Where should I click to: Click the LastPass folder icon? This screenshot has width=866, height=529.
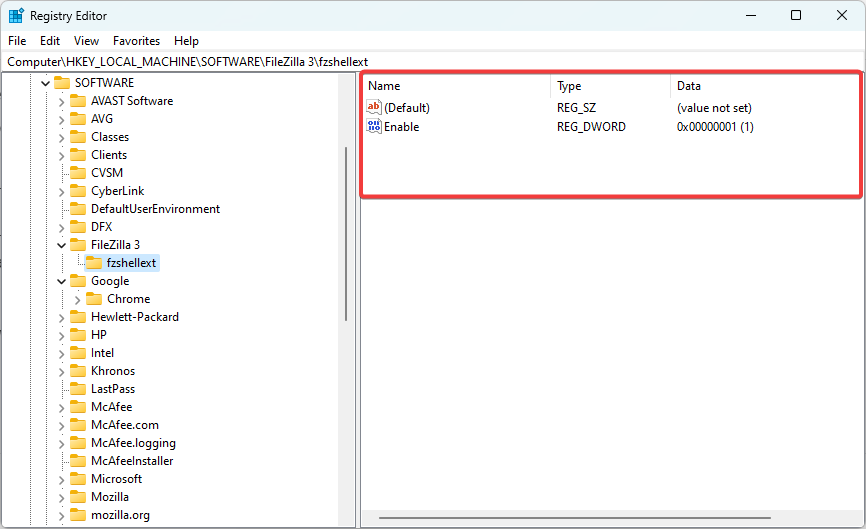78,389
